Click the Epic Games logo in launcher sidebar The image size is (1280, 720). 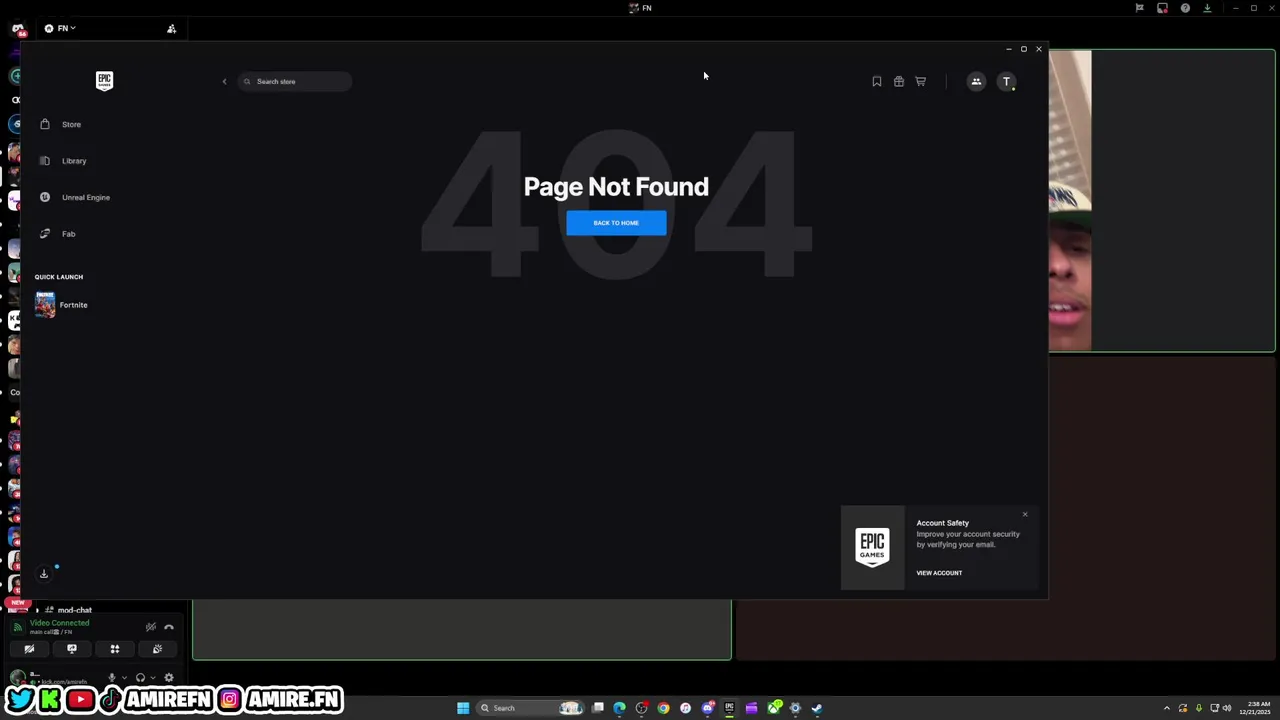(x=104, y=81)
